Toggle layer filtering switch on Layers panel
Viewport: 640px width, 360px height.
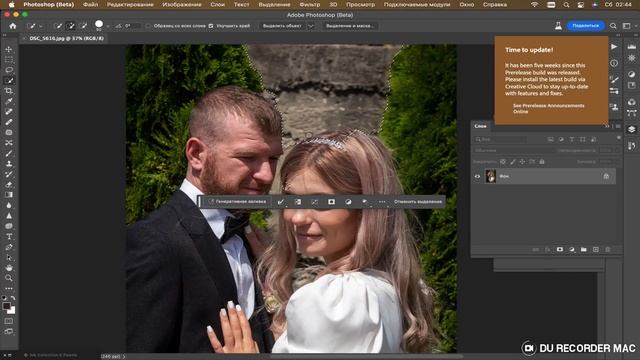(x=619, y=138)
